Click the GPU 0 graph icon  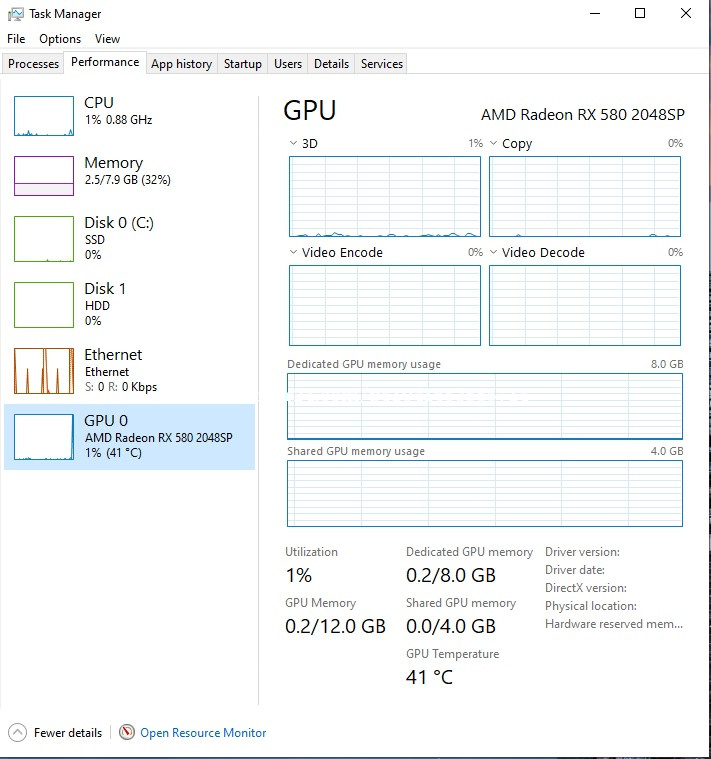(44, 437)
